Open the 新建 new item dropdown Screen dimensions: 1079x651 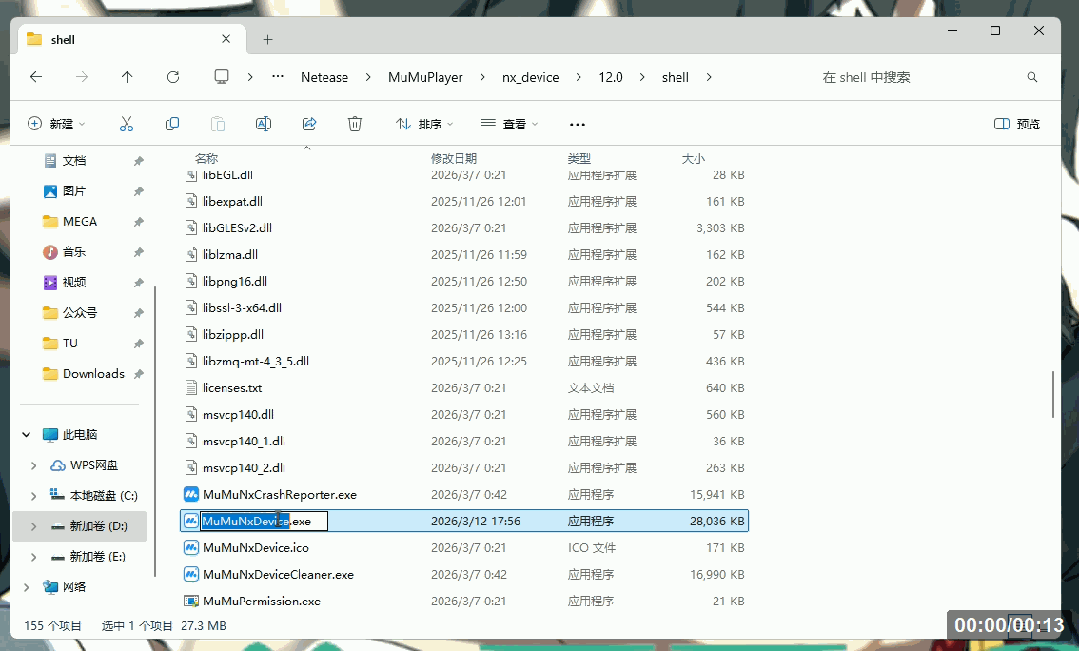(56, 124)
